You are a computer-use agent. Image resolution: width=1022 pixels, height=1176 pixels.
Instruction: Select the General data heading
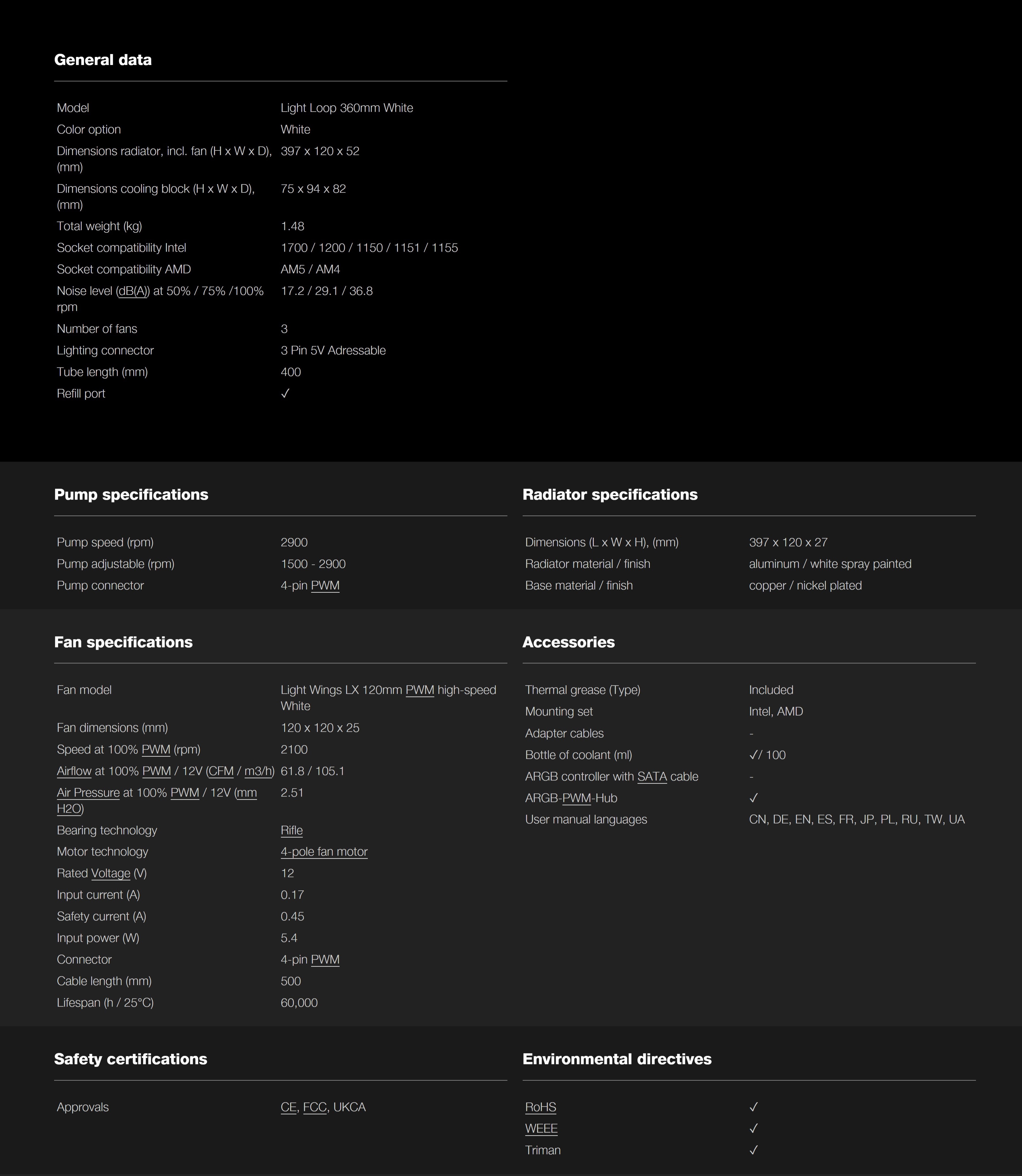[103, 60]
